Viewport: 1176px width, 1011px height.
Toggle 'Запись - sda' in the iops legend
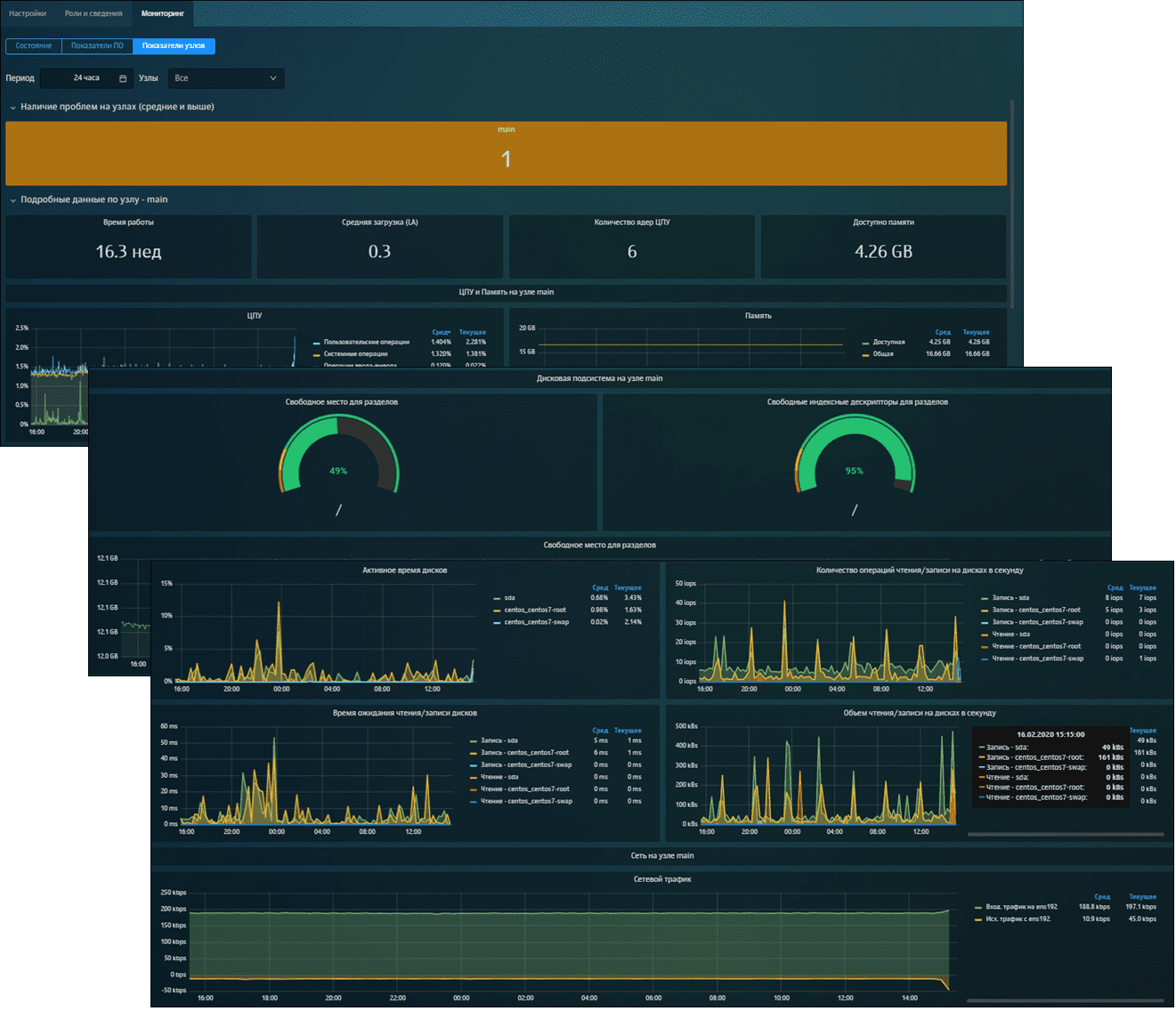coord(1010,598)
